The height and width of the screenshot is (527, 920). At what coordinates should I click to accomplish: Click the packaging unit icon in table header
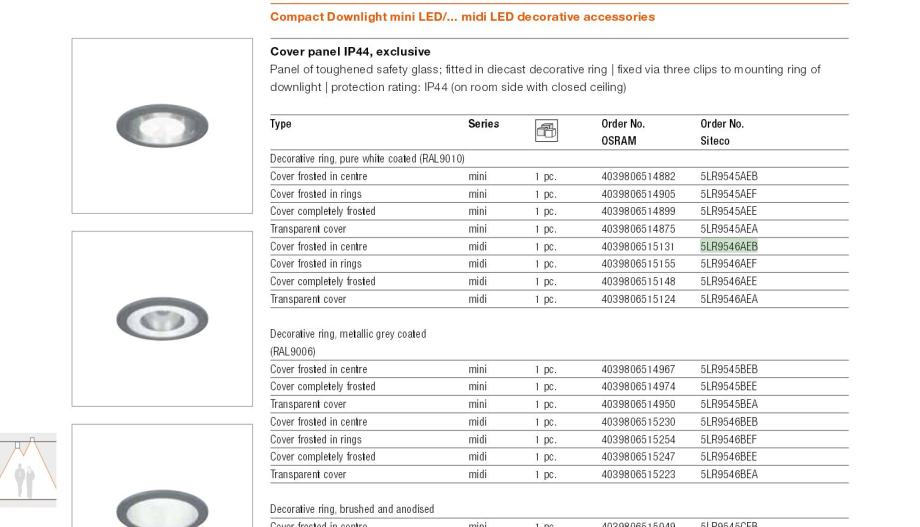point(546,130)
